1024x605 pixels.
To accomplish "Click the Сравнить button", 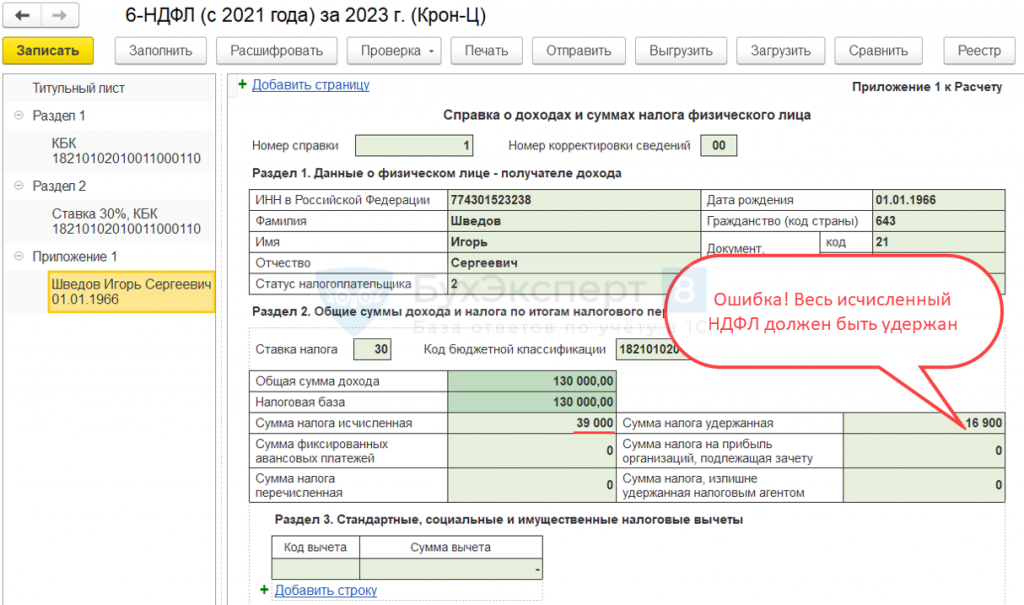I will click(878, 51).
